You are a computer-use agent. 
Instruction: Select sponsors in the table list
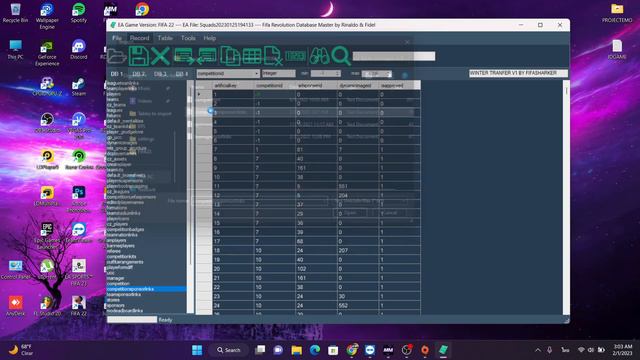[116, 305]
